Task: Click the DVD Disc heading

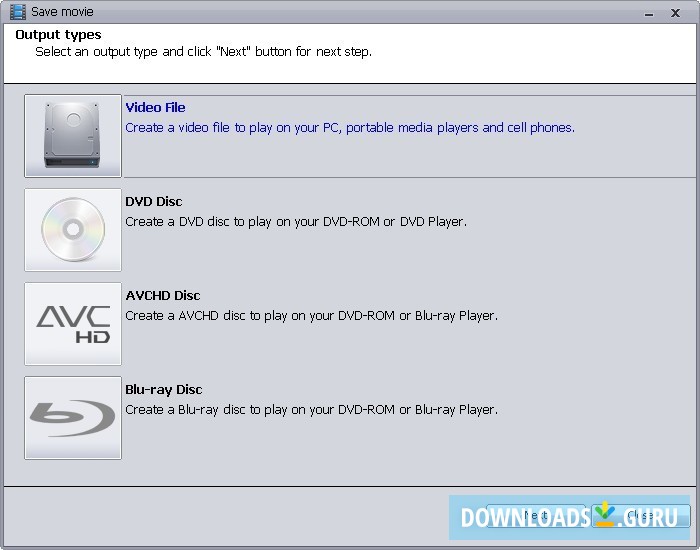Action: point(154,202)
